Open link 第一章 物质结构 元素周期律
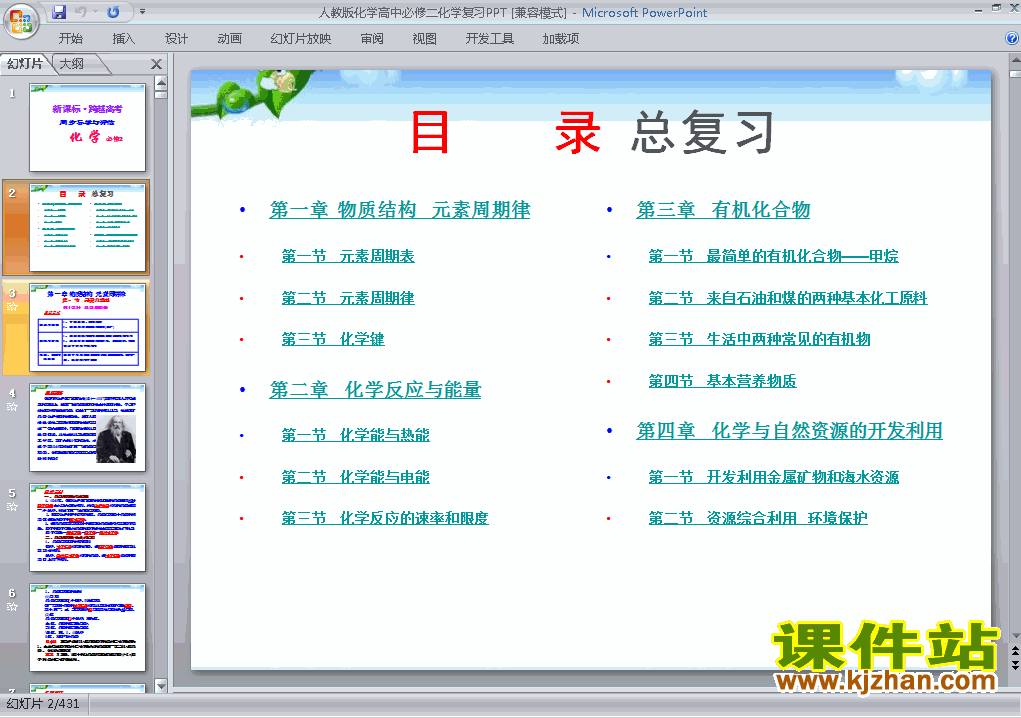This screenshot has height=718, width=1021. point(400,210)
